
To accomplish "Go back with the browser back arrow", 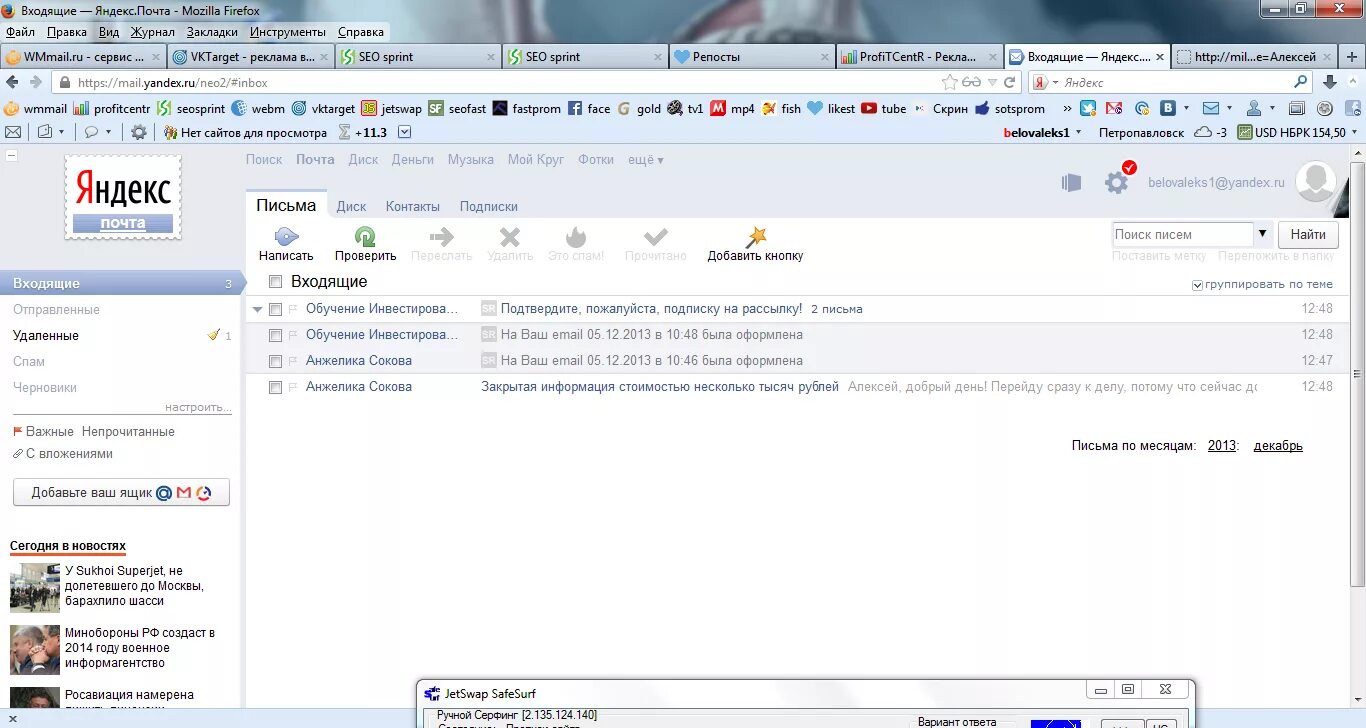I will pyautogui.click(x=13, y=83).
